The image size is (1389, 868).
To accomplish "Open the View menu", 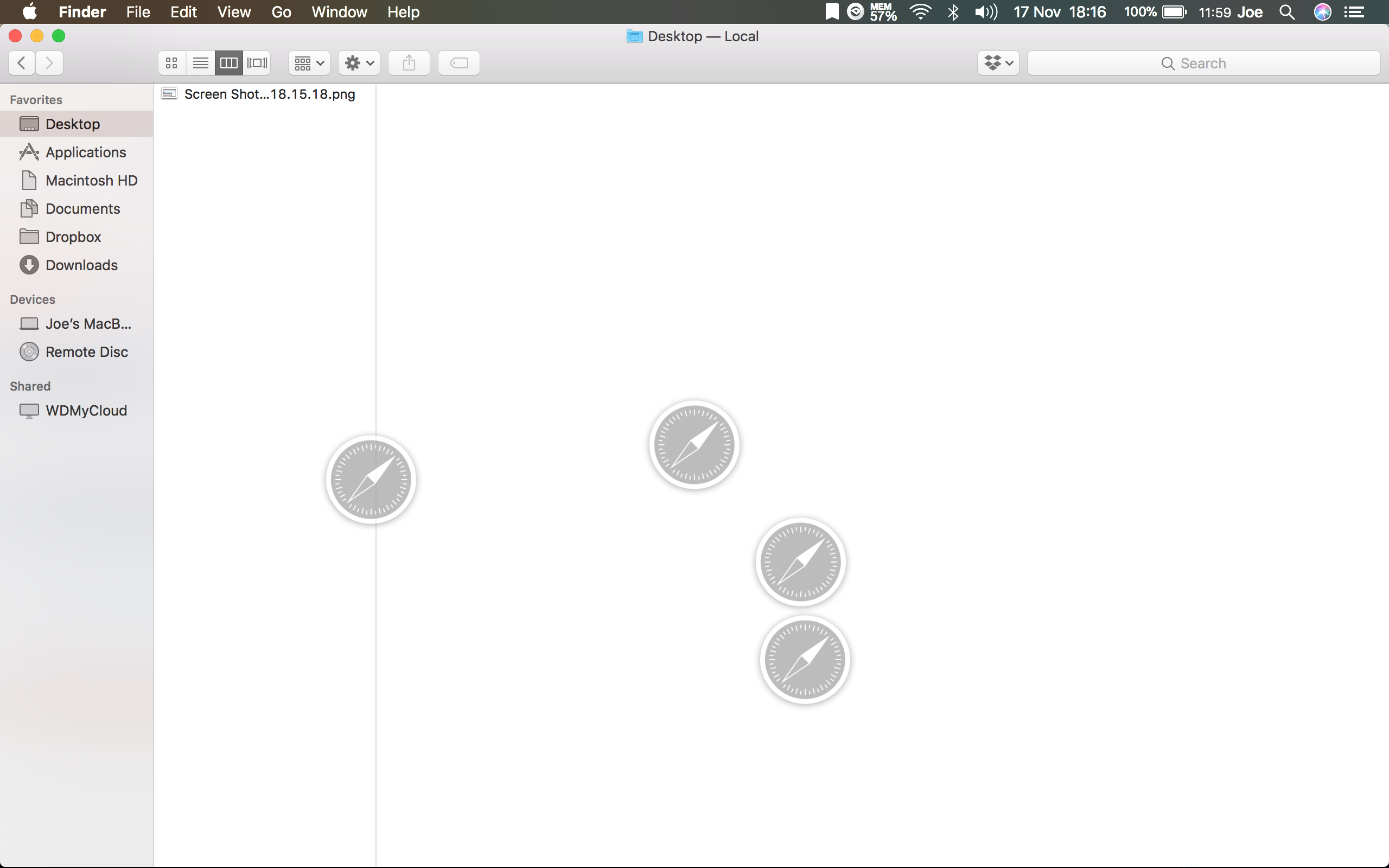I will click(234, 12).
